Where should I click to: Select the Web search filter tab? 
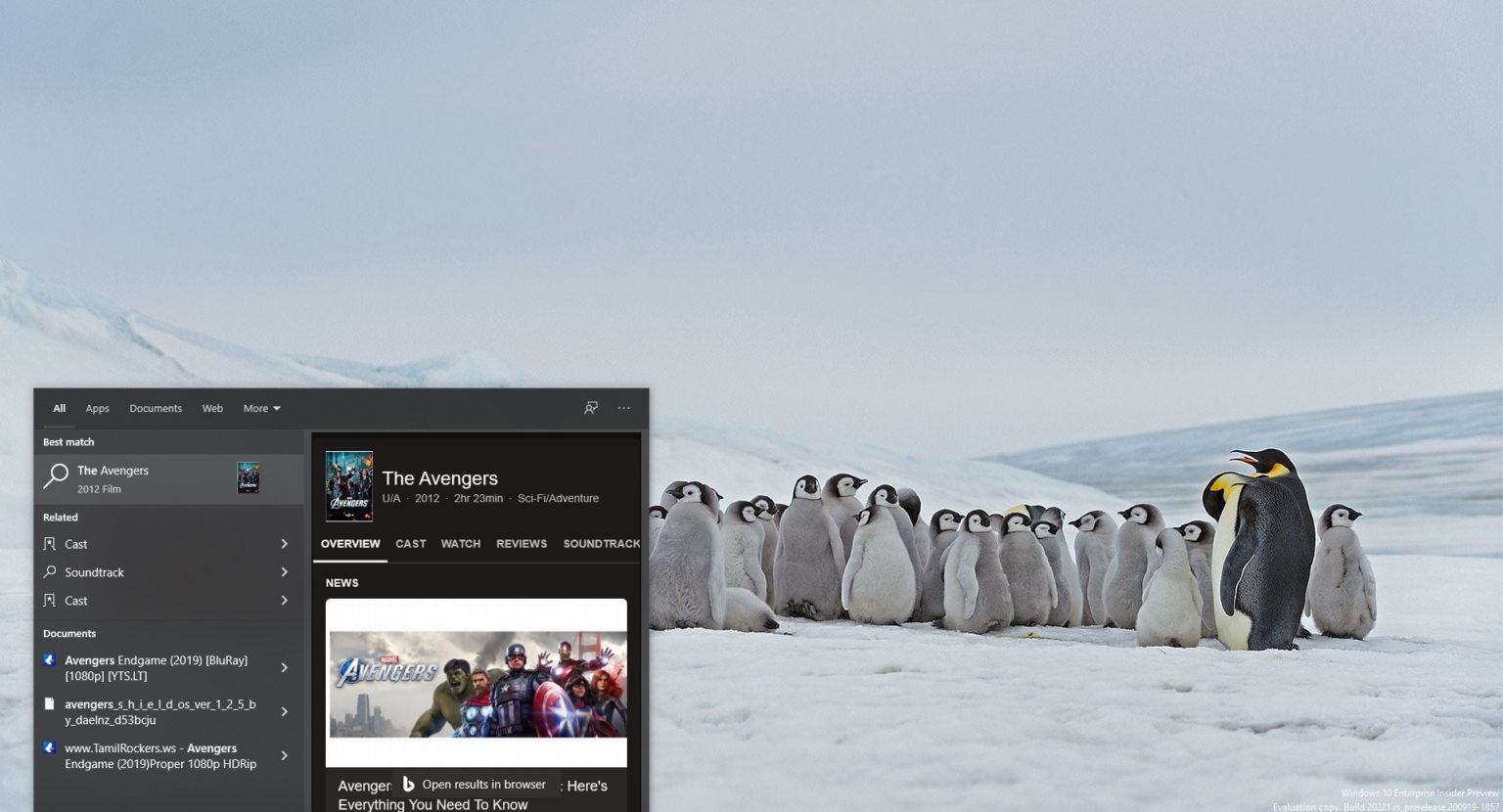(212, 409)
